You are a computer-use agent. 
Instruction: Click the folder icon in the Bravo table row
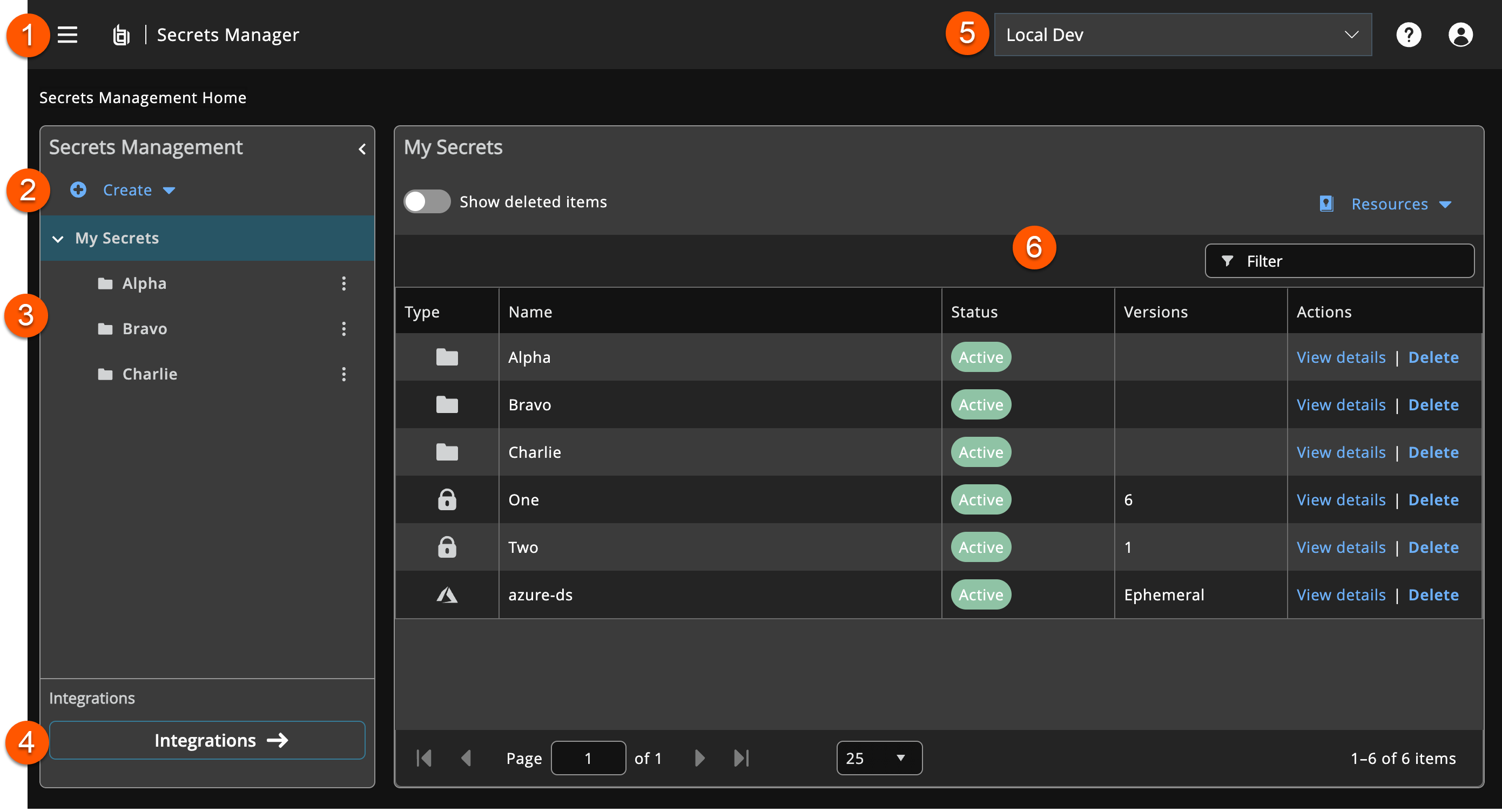click(x=447, y=404)
